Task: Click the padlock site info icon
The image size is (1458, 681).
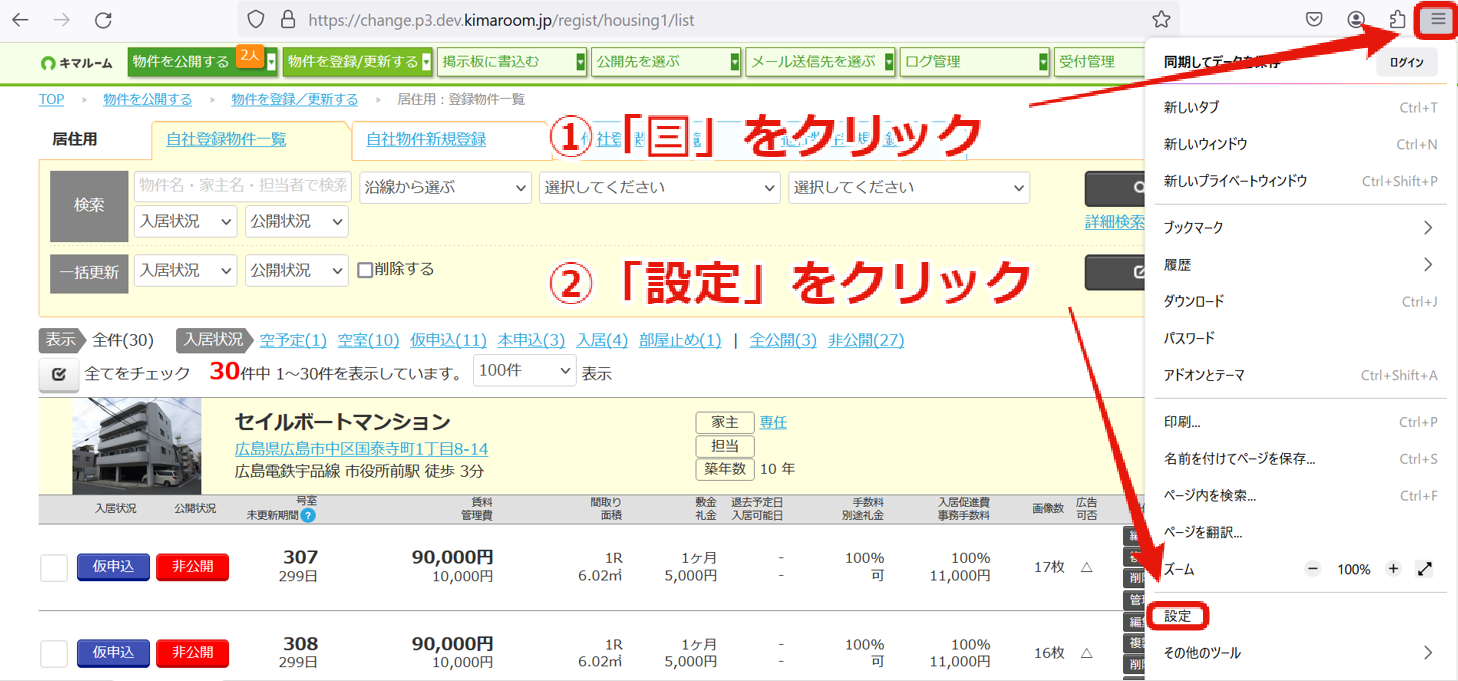Action: click(288, 20)
